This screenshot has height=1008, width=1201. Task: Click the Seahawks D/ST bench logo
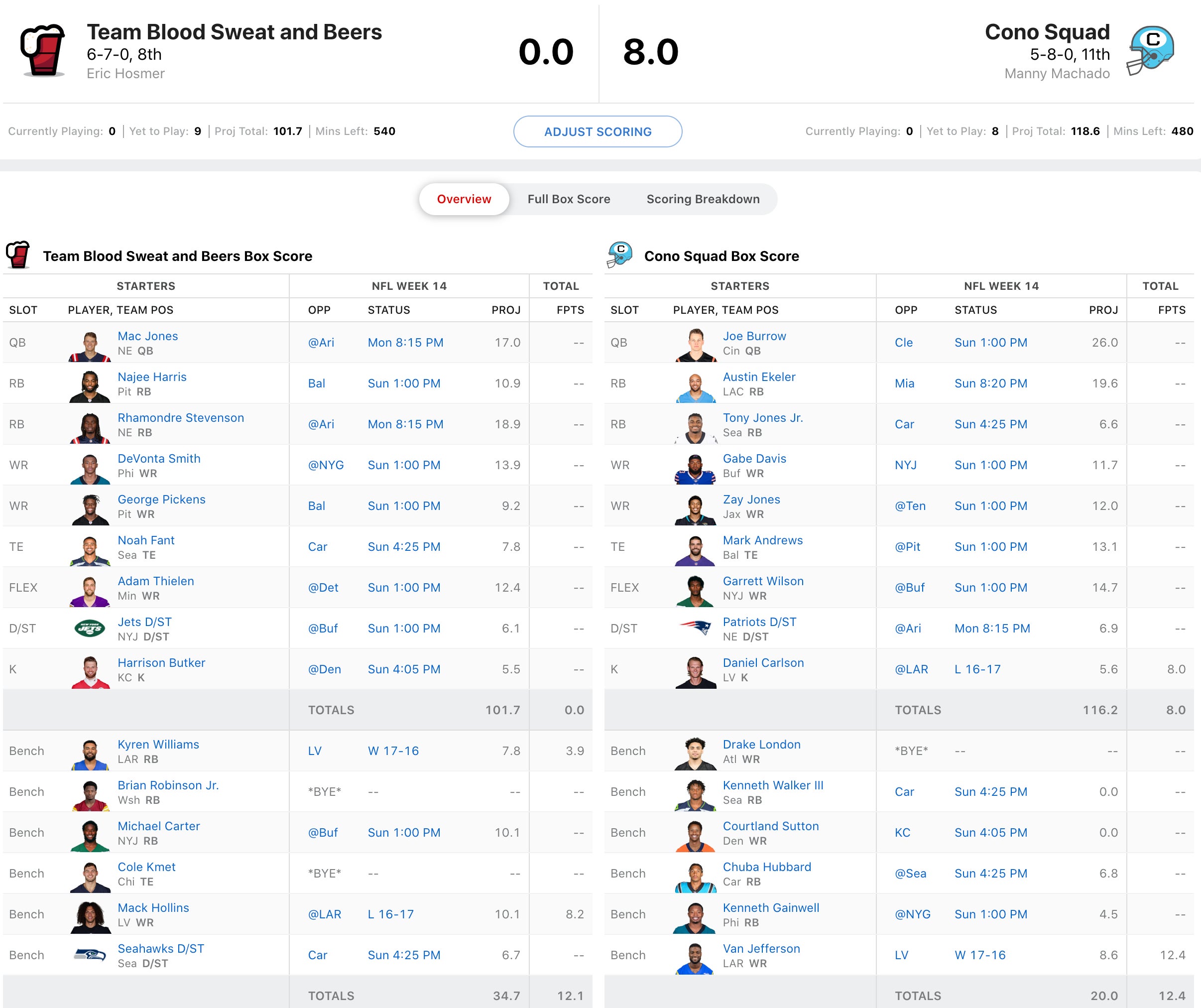90,955
